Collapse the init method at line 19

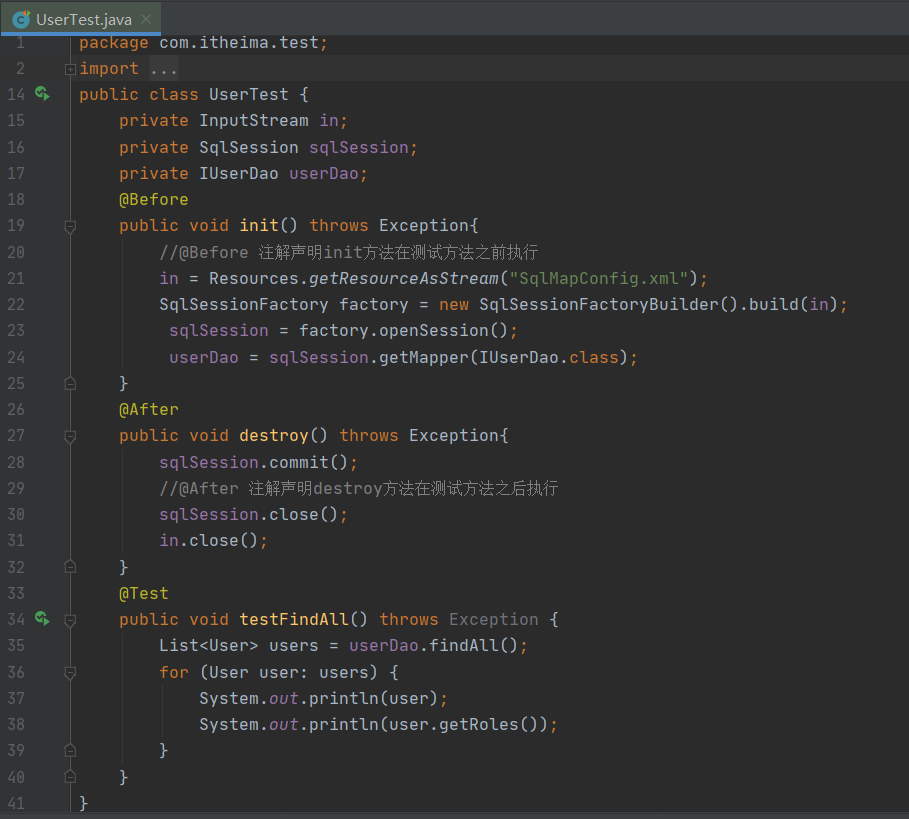point(70,227)
